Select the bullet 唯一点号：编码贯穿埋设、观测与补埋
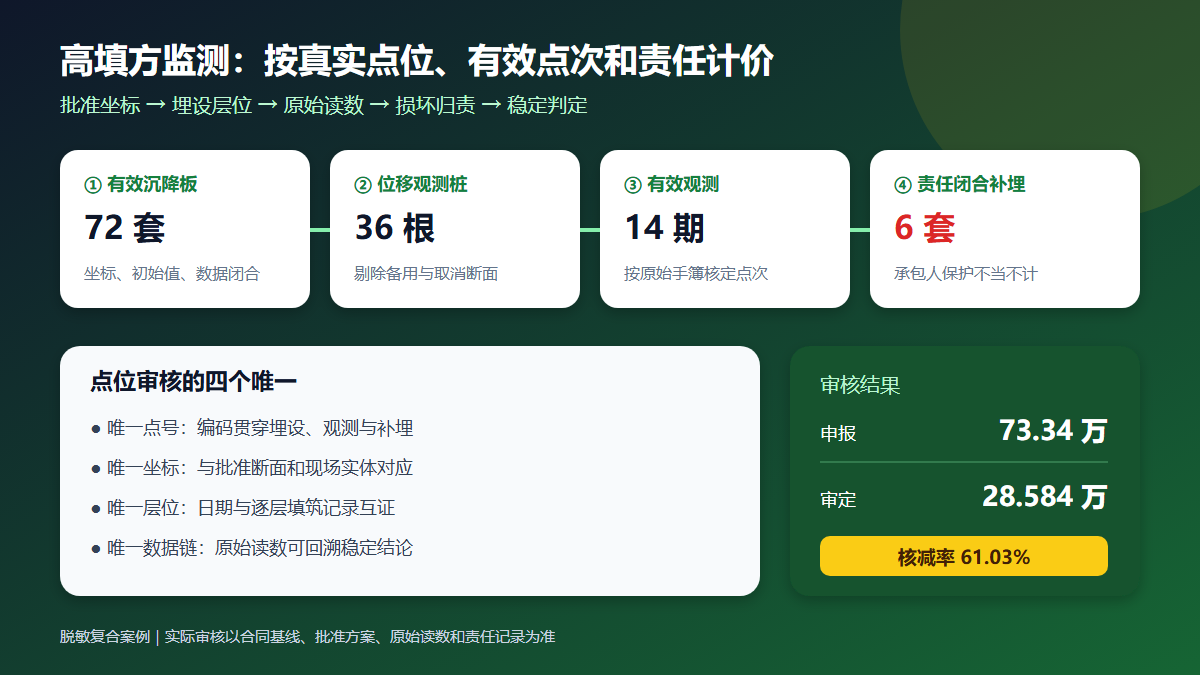 coord(252,428)
